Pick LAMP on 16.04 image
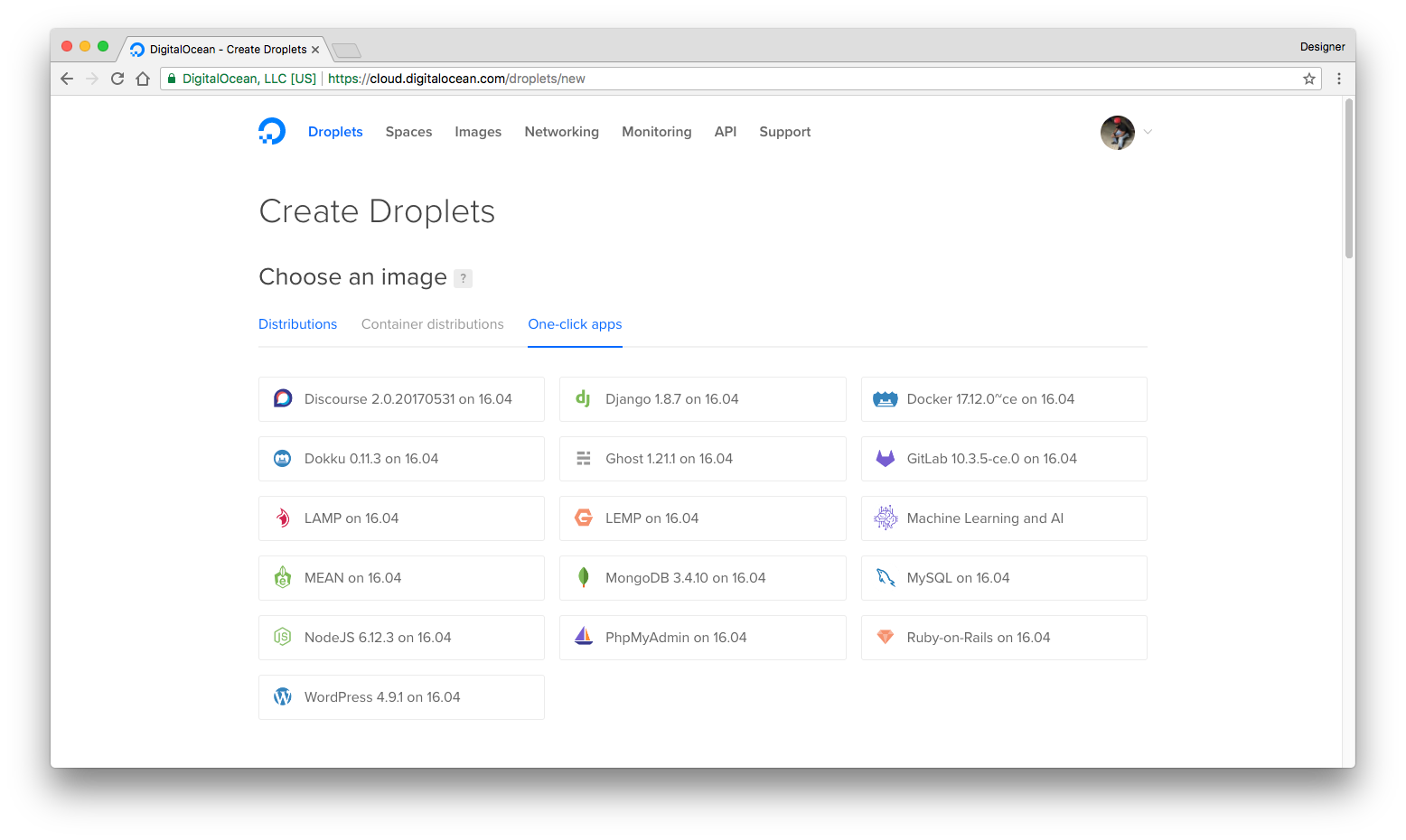Image resolution: width=1406 pixels, height=840 pixels. 401,518
